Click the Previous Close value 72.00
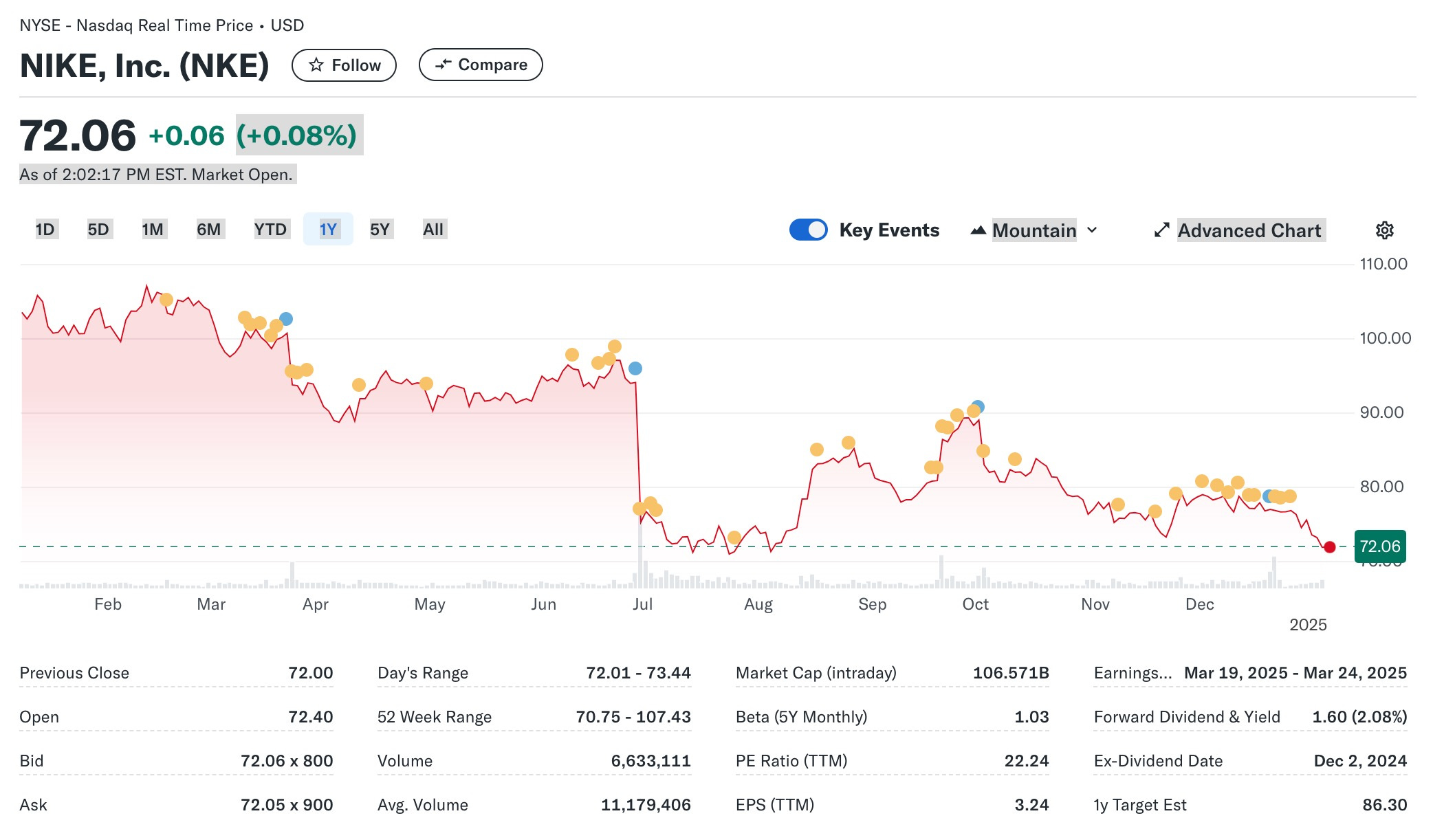1433x840 pixels. tap(311, 673)
